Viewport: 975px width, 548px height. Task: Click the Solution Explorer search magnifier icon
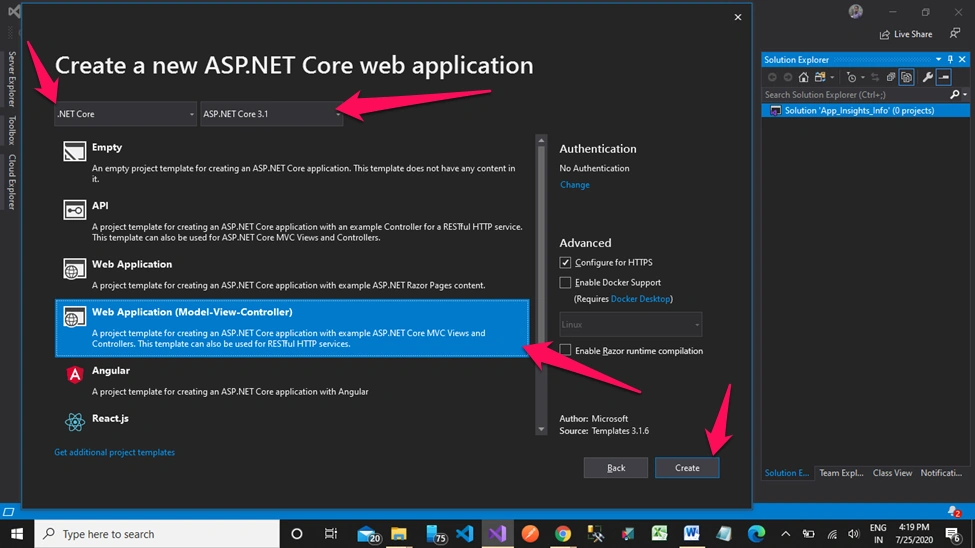coord(954,95)
